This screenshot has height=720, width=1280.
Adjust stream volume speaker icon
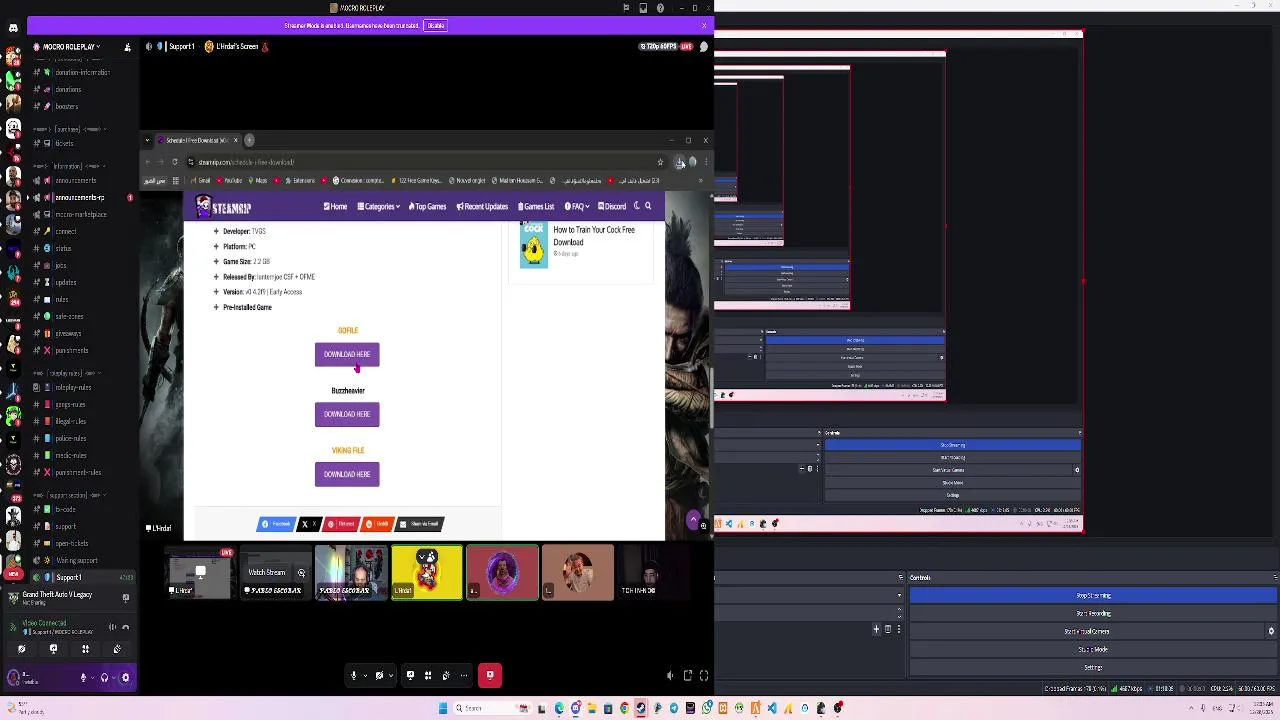click(x=671, y=676)
